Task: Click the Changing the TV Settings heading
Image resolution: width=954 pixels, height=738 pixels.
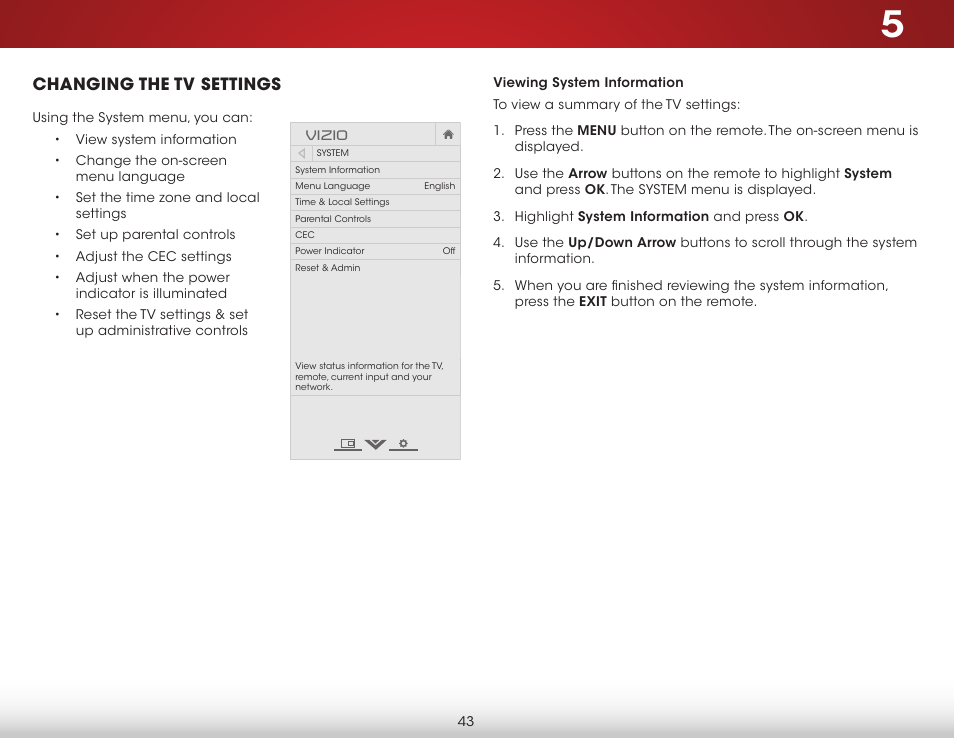Action: 157,84
